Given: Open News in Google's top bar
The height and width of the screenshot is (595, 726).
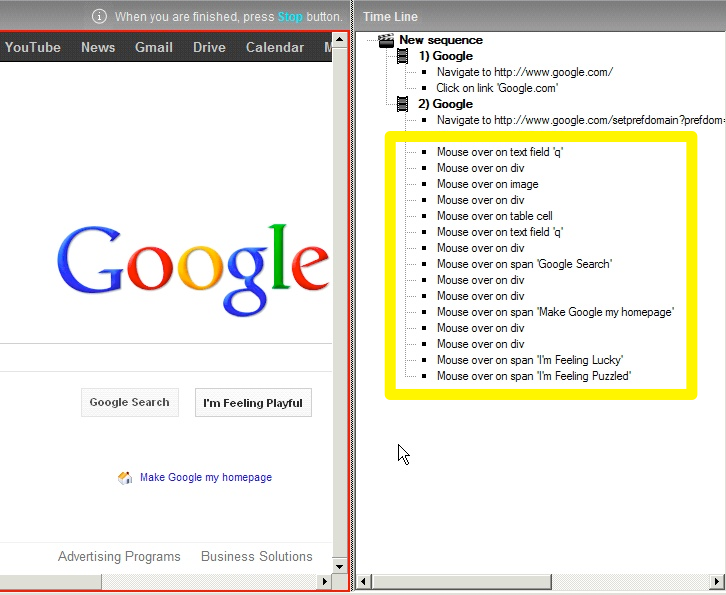Looking at the screenshot, I should point(98,47).
